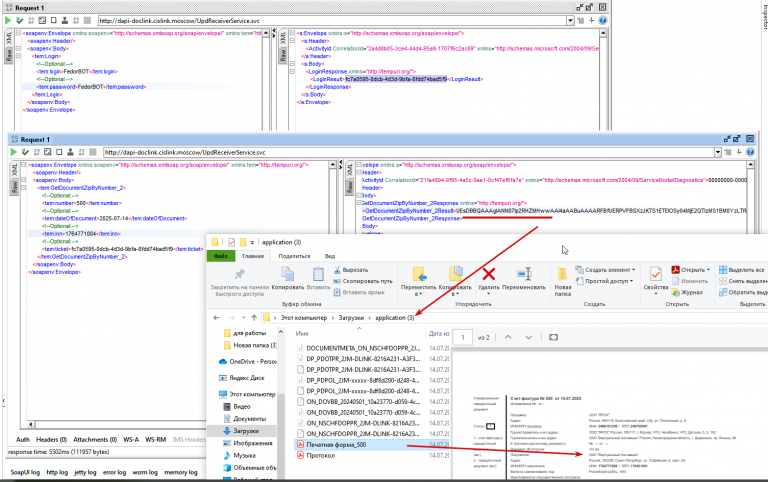
Task: Run the lower Request 1 with the green play button
Action: (x=14, y=152)
